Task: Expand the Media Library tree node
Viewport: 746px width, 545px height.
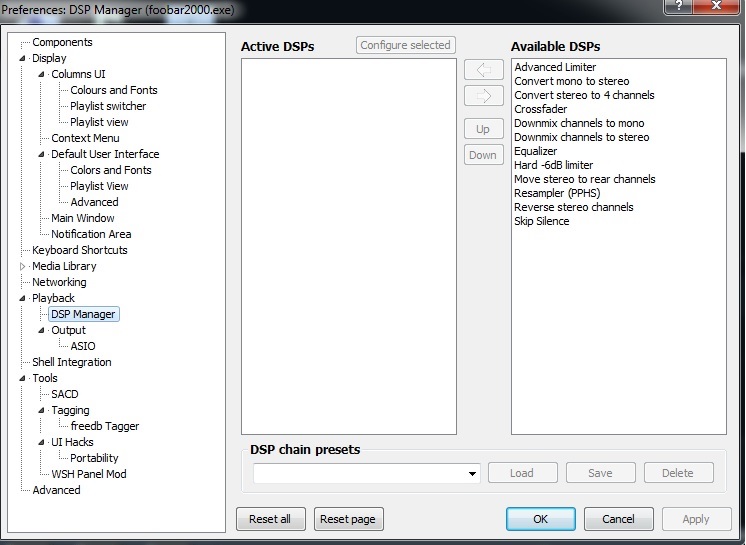Action: (23, 266)
